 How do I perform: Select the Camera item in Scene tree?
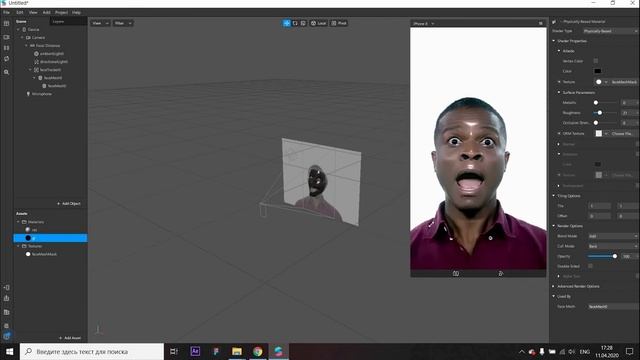tap(38, 38)
